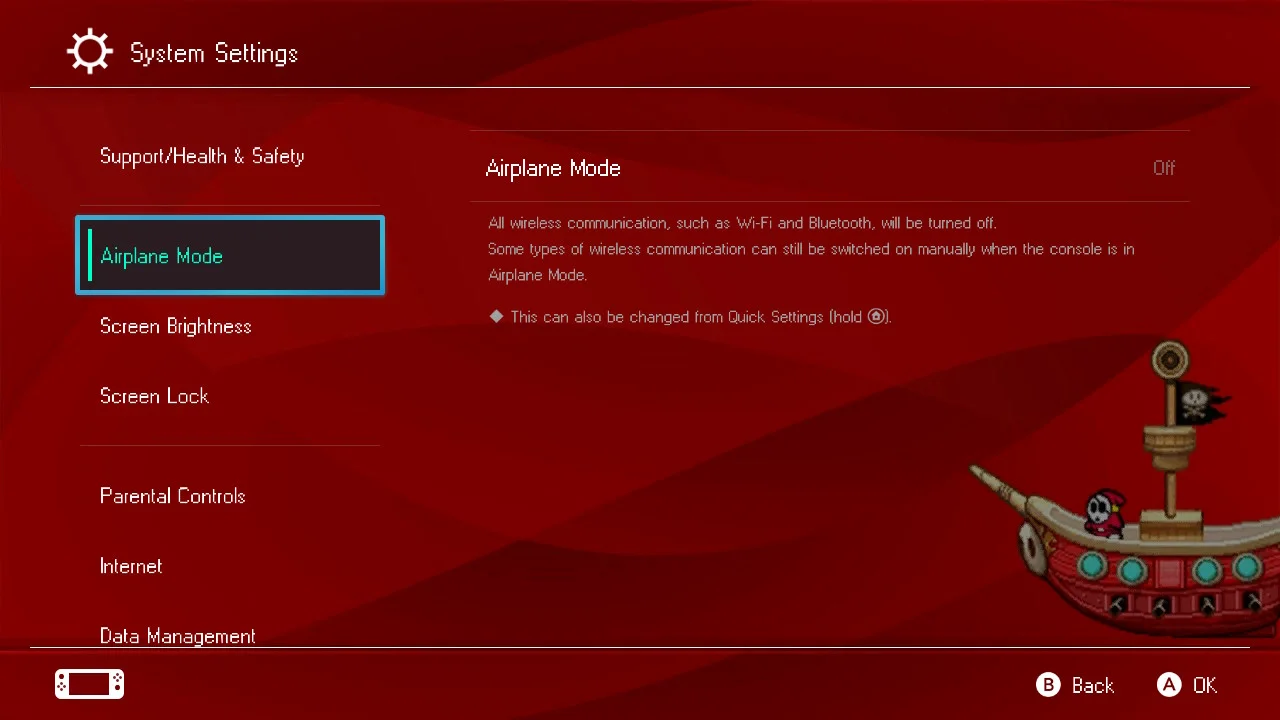
Task: Click the Shy Guy character on the ship
Action: (x=1103, y=514)
